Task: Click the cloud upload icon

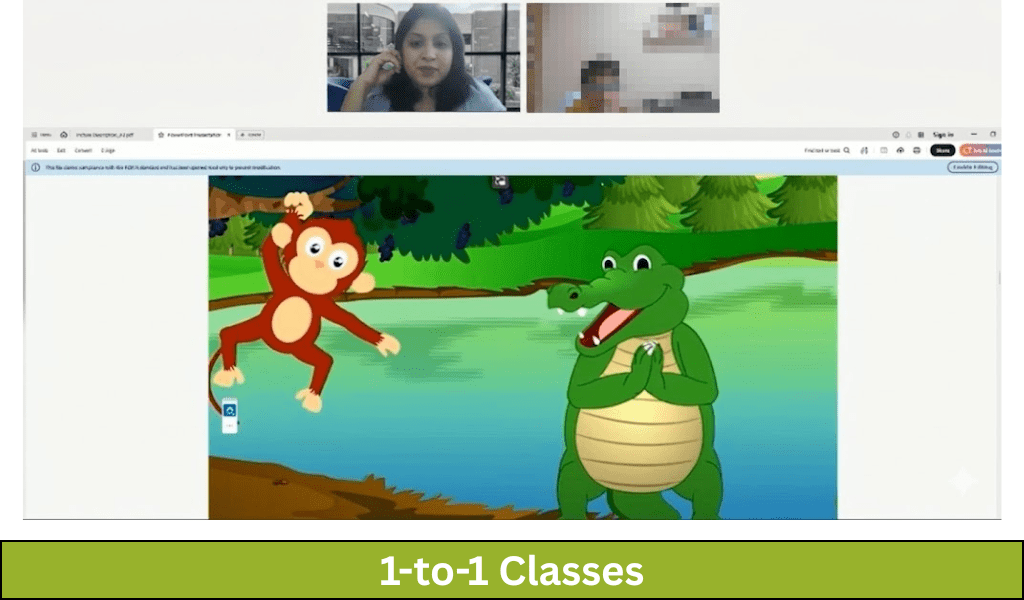Action: (x=900, y=150)
